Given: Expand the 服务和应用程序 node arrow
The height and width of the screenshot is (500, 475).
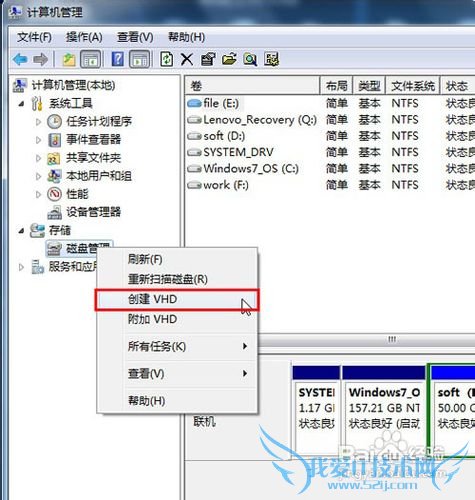Looking at the screenshot, I should point(21,267).
